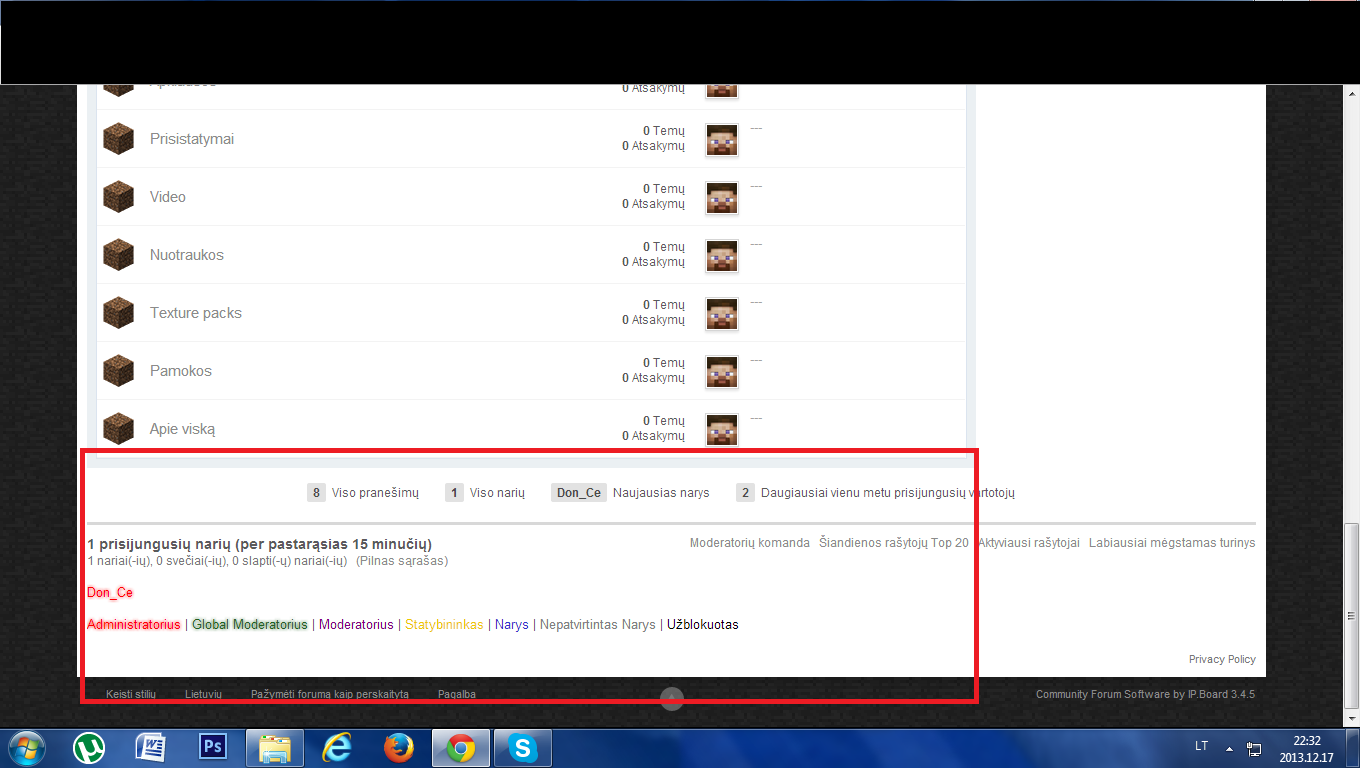Screen dimensions: 1360x768
Task: Show hidden tray icons arrow
Action: tap(1229, 747)
